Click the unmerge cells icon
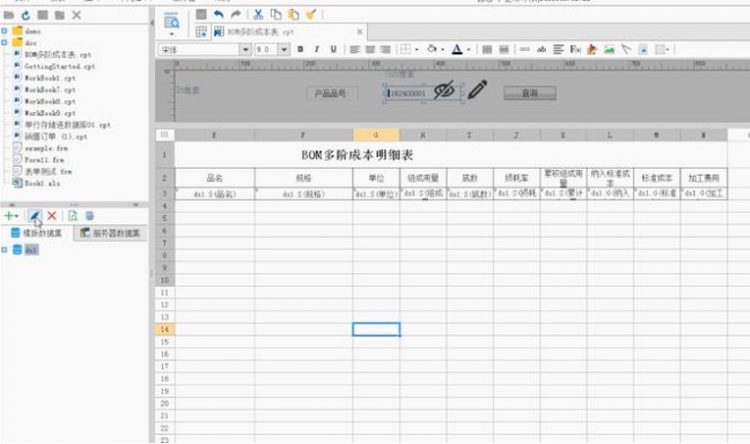Viewport: 750px width, 444px height. click(x=504, y=49)
